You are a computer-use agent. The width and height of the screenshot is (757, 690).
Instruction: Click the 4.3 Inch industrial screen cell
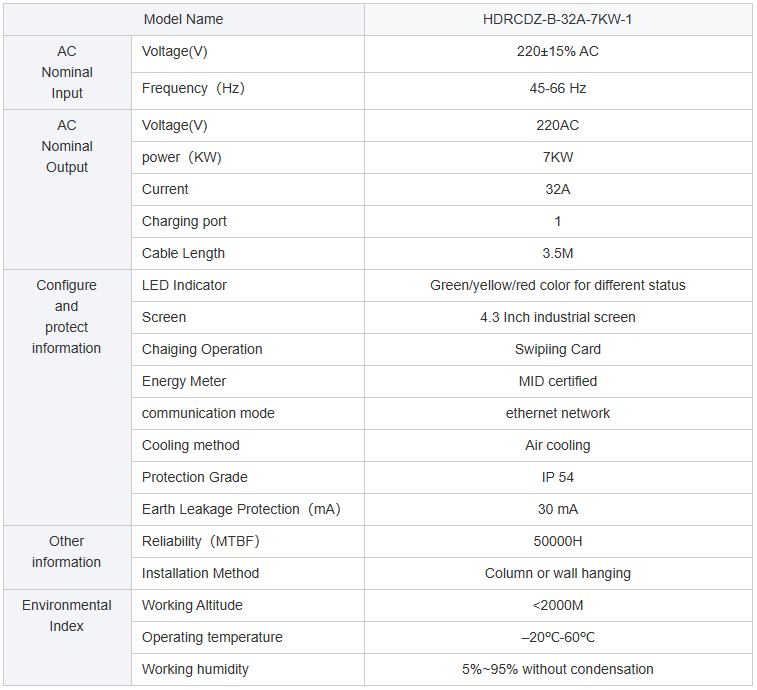(557, 317)
